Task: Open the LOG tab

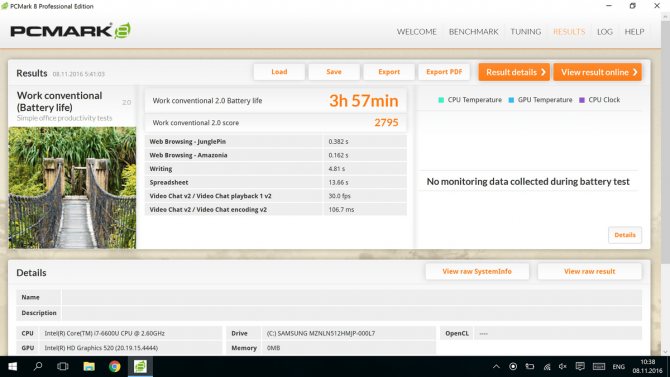Action: [x=605, y=32]
